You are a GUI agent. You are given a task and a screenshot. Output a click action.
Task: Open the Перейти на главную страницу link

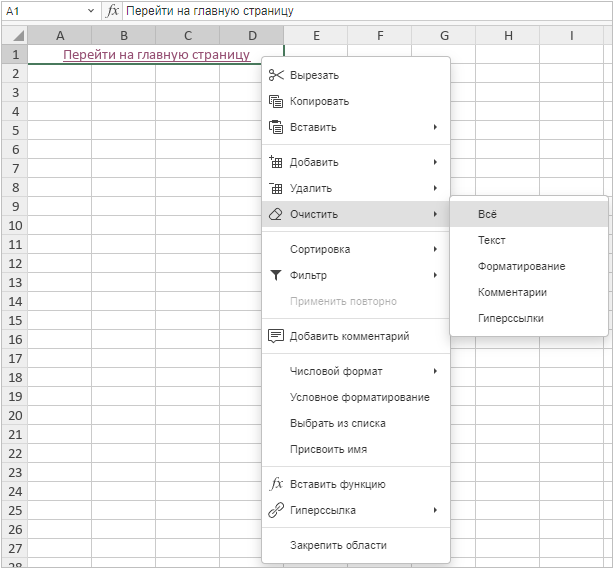point(156,54)
